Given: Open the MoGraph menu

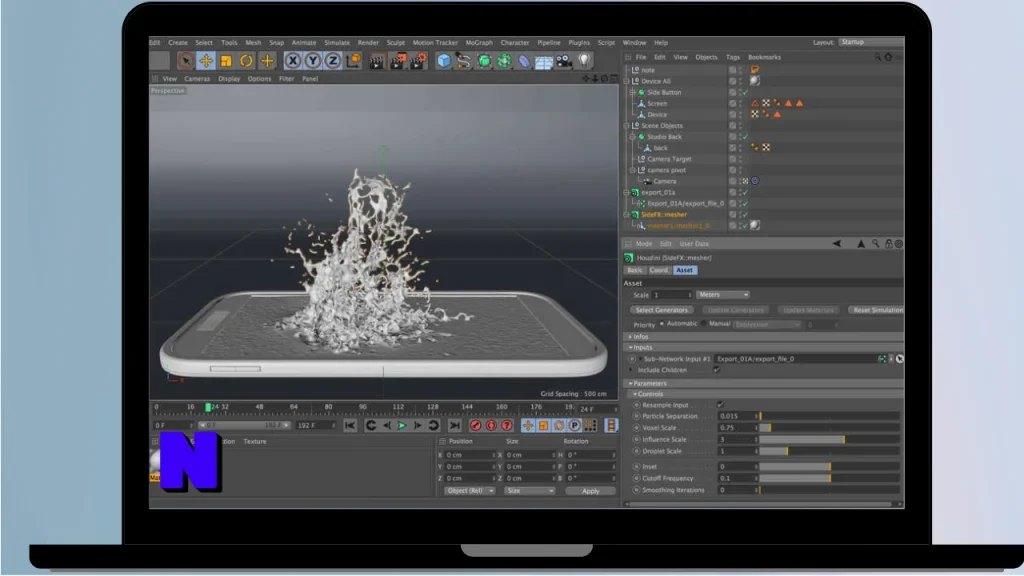Looking at the screenshot, I should [479, 42].
